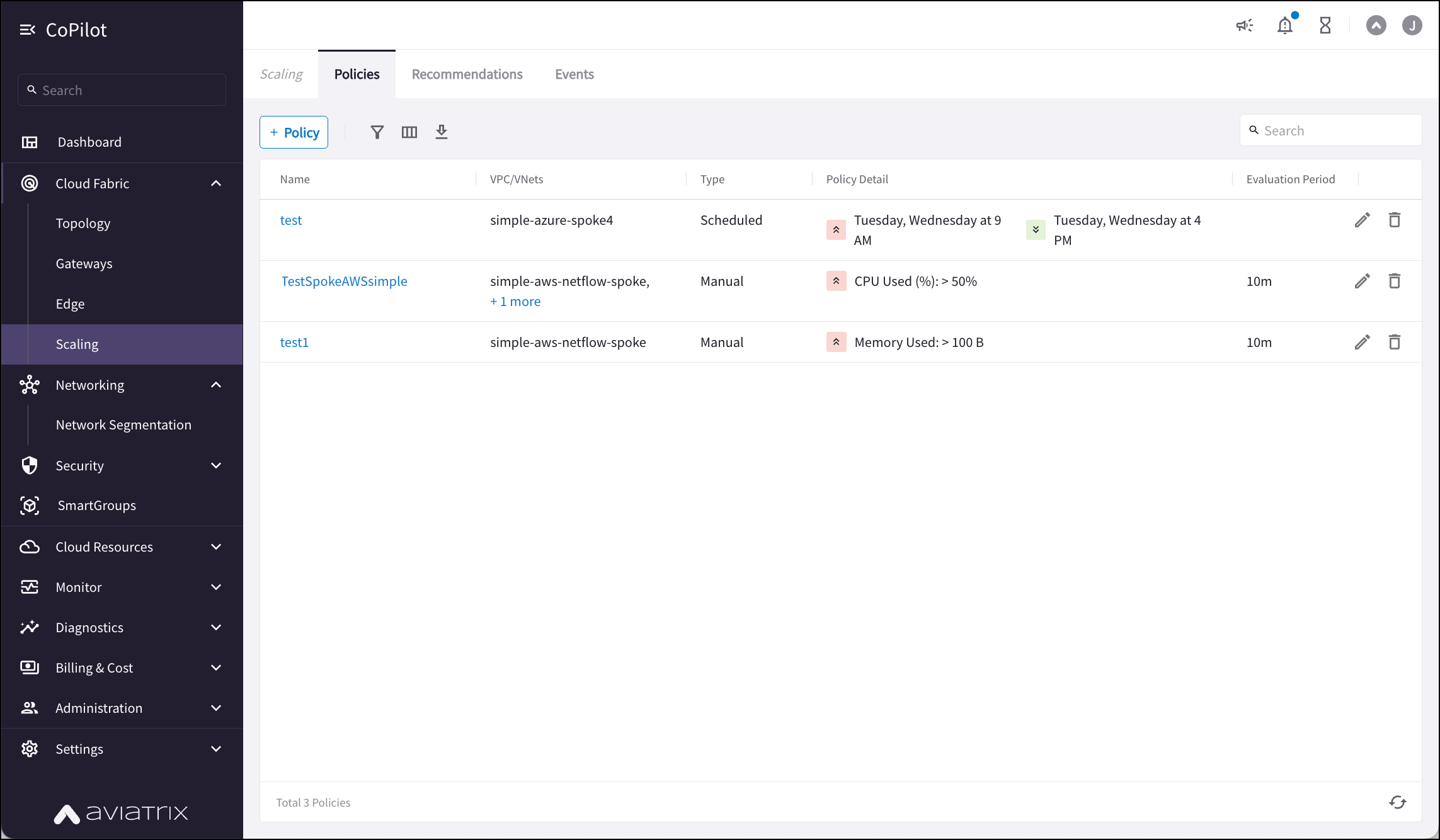This screenshot has width=1440, height=840.
Task: Click the delete trash icon for 'test1' policy
Action: (1394, 341)
